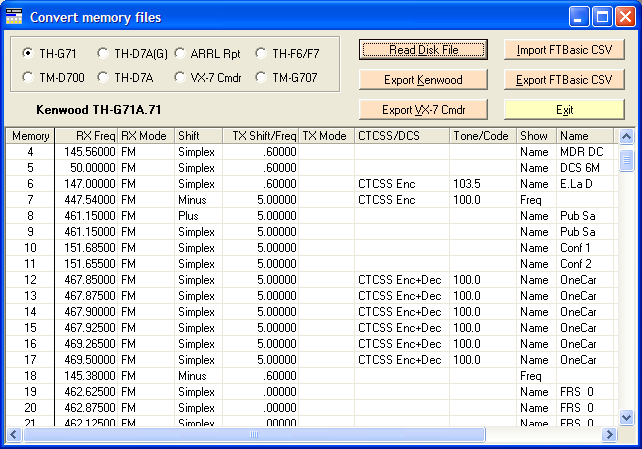The height and width of the screenshot is (449, 642).
Task: Click the Plus shift cell
Action: (x=199, y=216)
